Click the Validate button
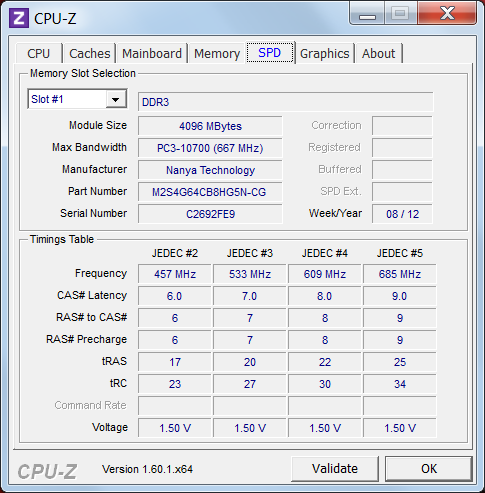Screen dimensions: 485x493 click(335, 469)
